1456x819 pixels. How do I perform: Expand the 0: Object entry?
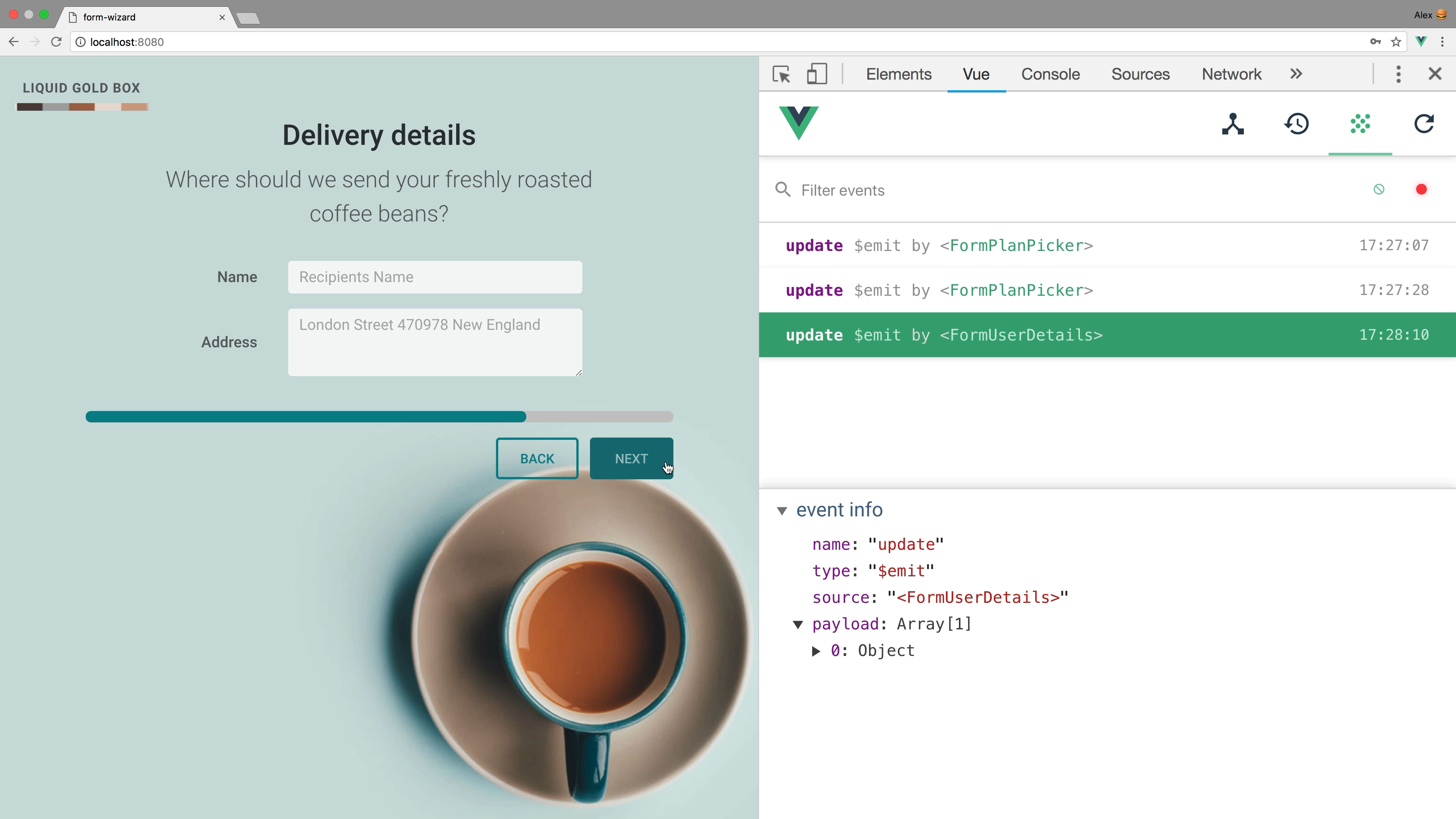pyautogui.click(x=816, y=651)
